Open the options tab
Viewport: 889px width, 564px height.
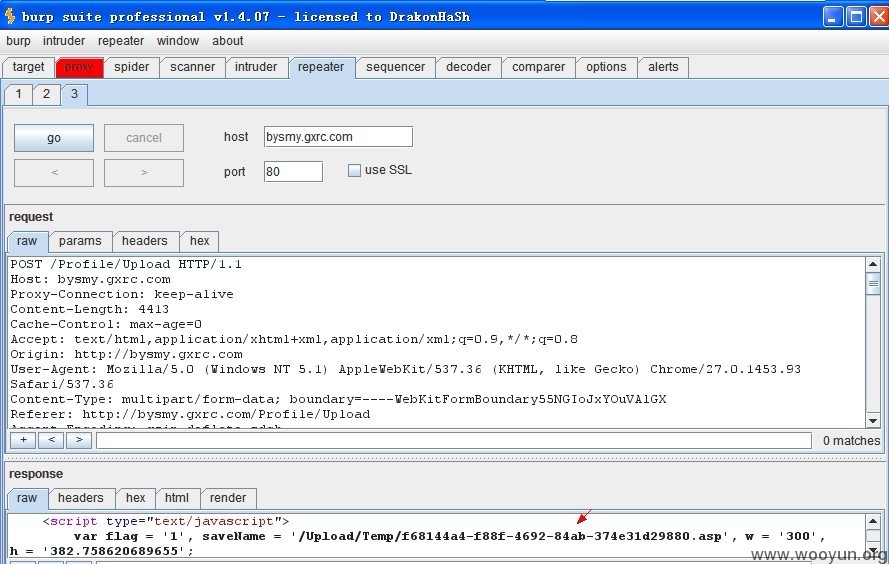click(x=607, y=67)
